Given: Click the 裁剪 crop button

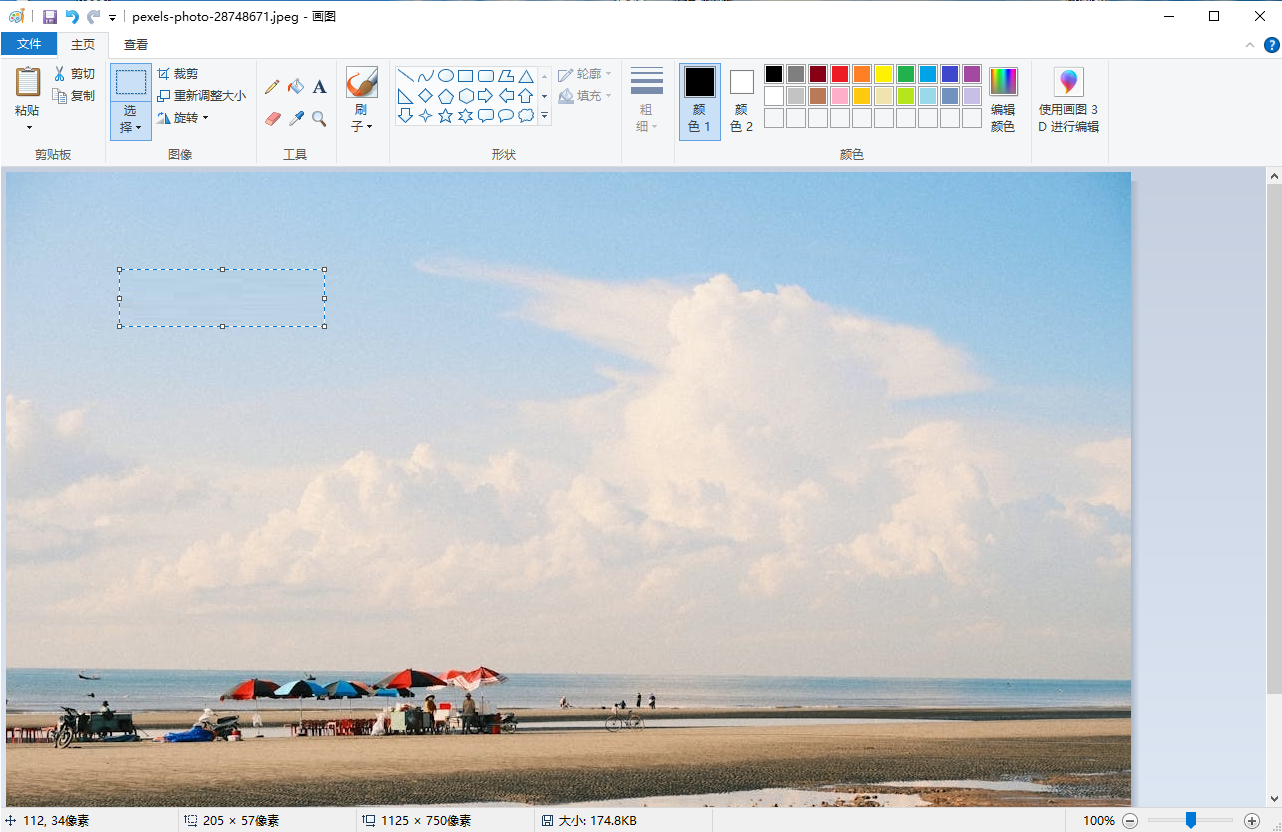Looking at the screenshot, I should point(178,74).
